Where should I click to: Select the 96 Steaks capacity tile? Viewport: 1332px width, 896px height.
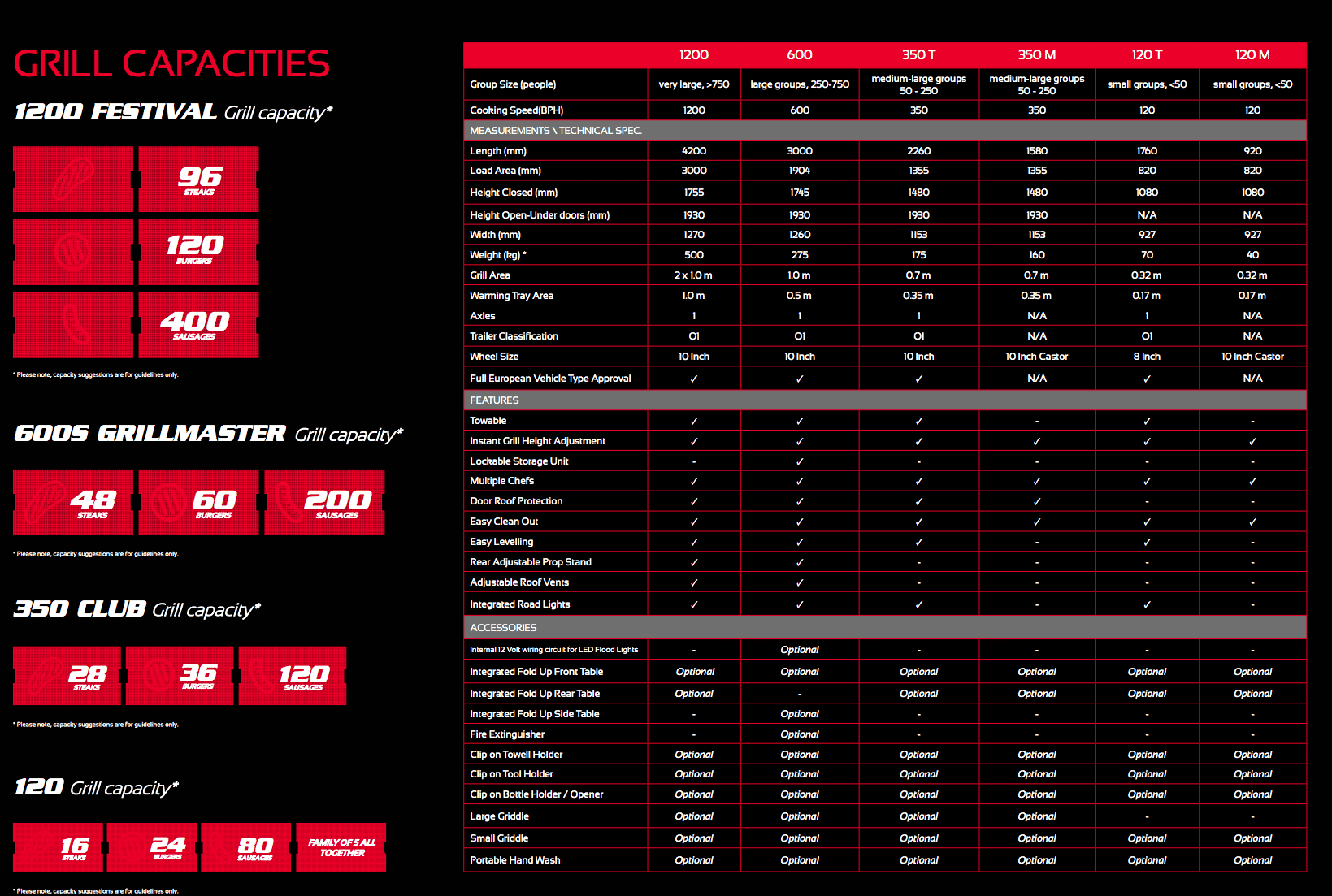point(199,180)
